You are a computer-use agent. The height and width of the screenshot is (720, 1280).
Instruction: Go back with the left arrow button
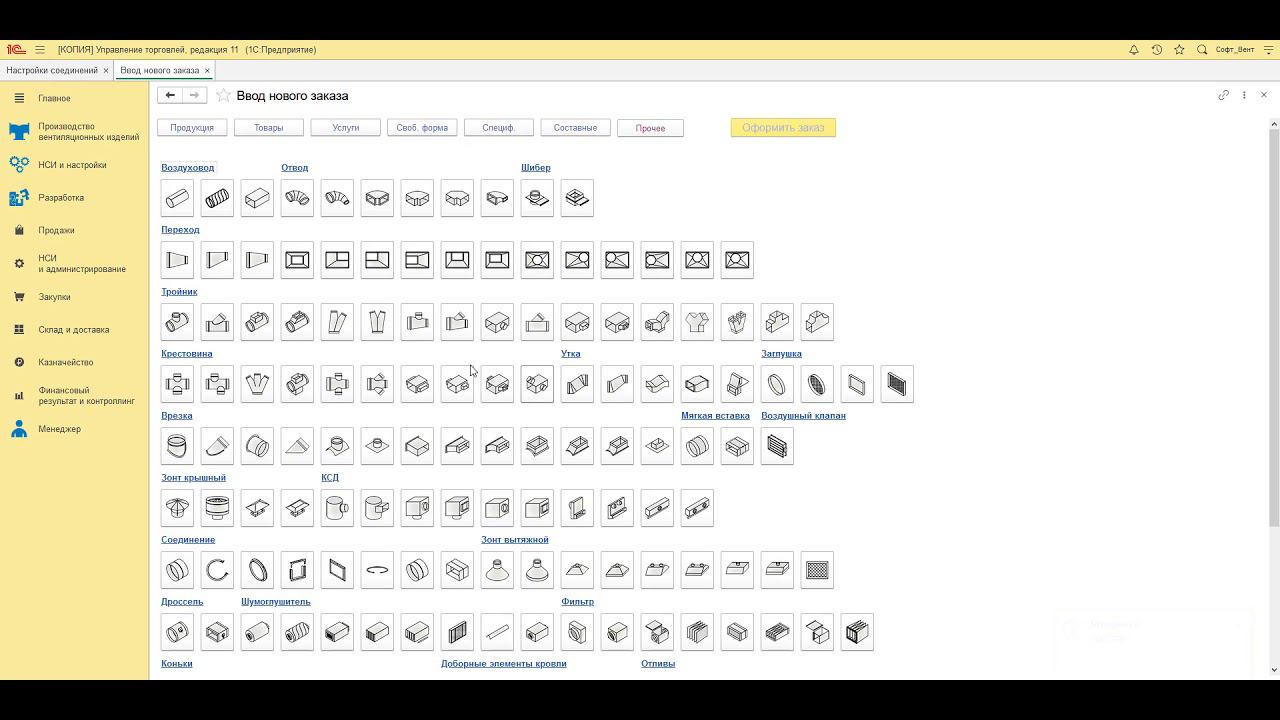coord(170,95)
